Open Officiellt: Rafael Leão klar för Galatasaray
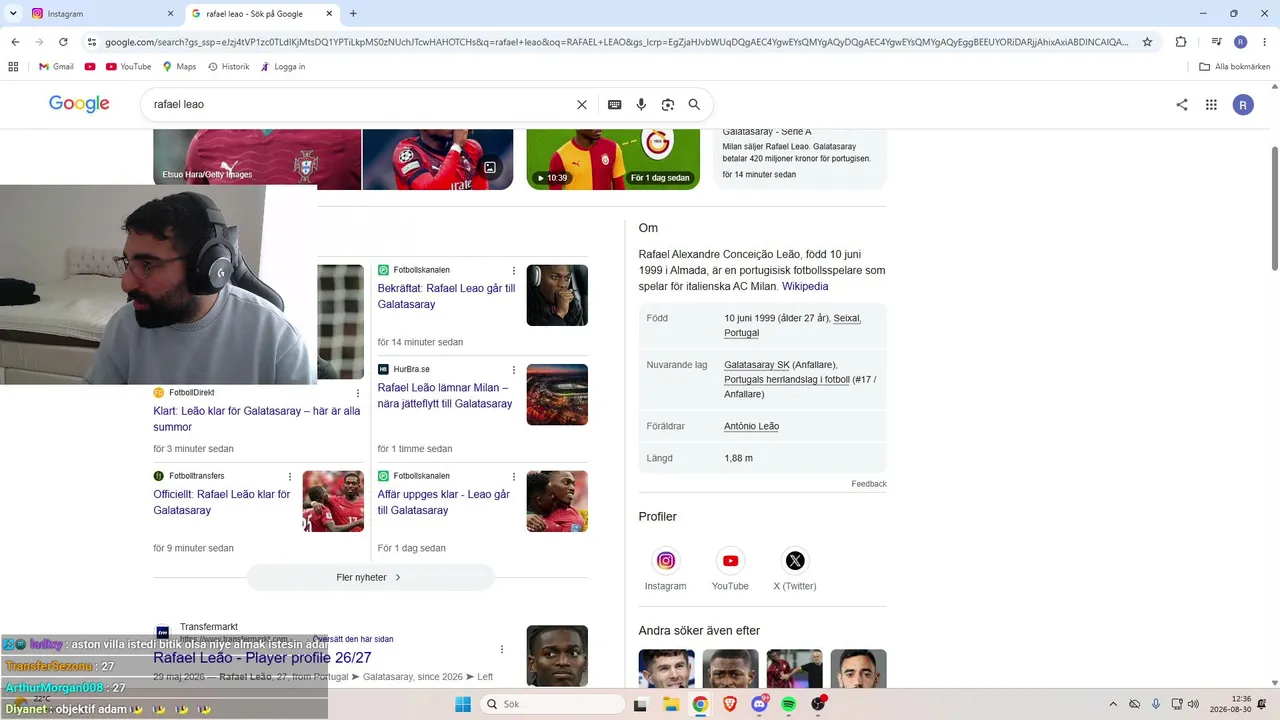Viewport: 1280px width, 720px height. (222, 502)
